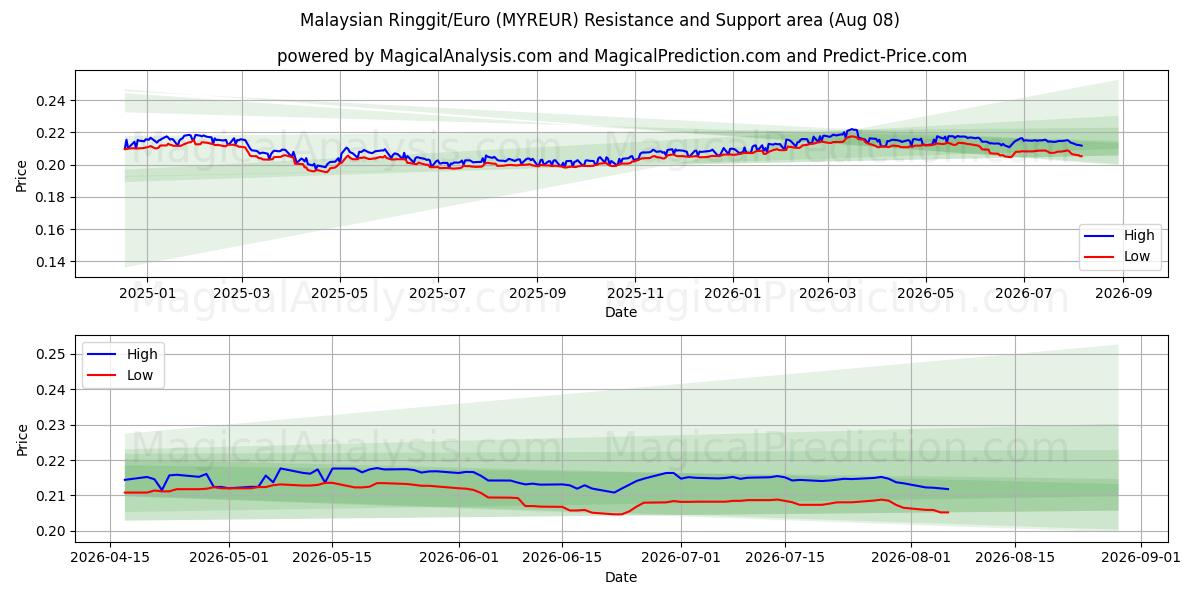Screen dimensions: 1200x600
Task: Click the '0.20' price tick on top chart
Action: tap(51, 165)
